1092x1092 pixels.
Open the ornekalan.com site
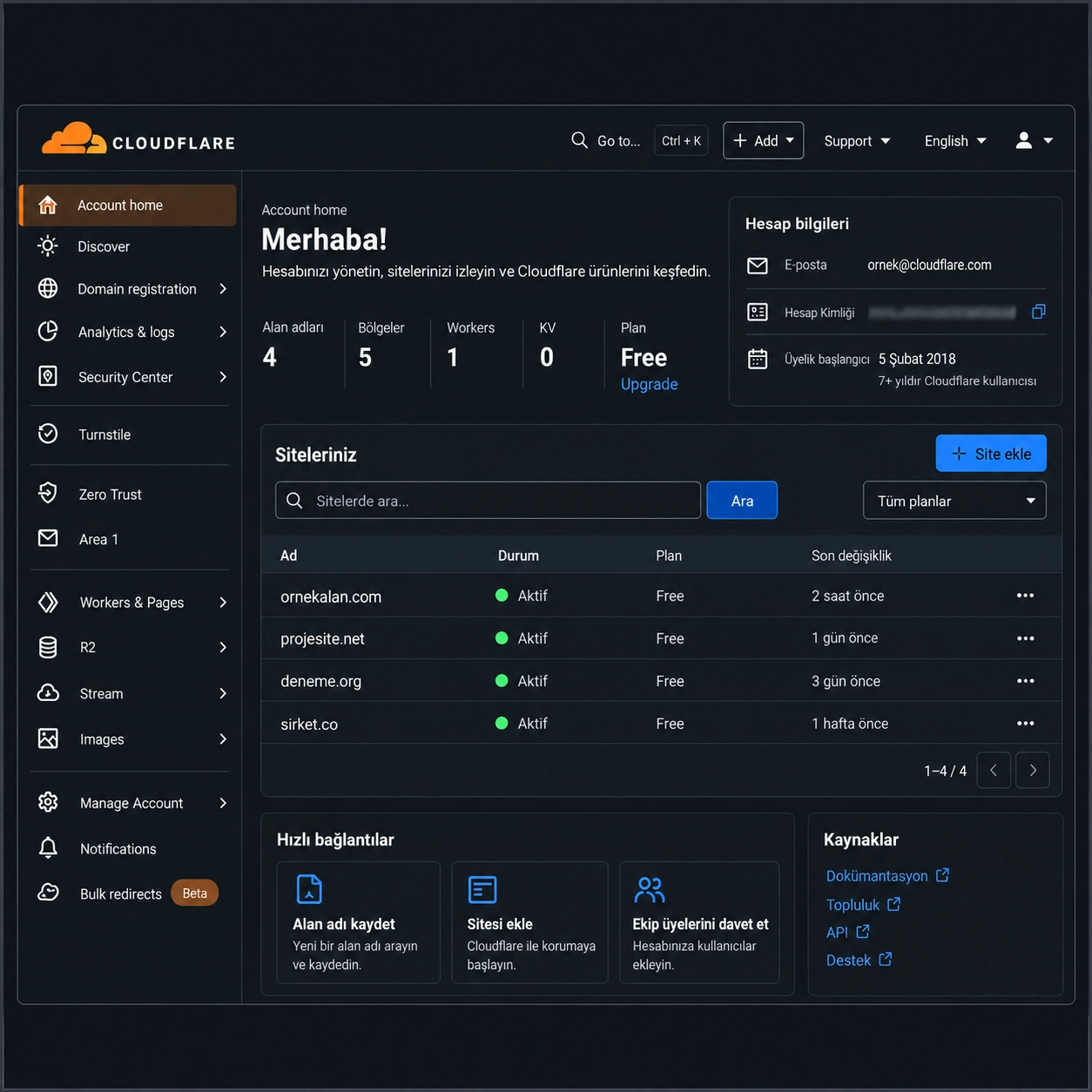[331, 597]
